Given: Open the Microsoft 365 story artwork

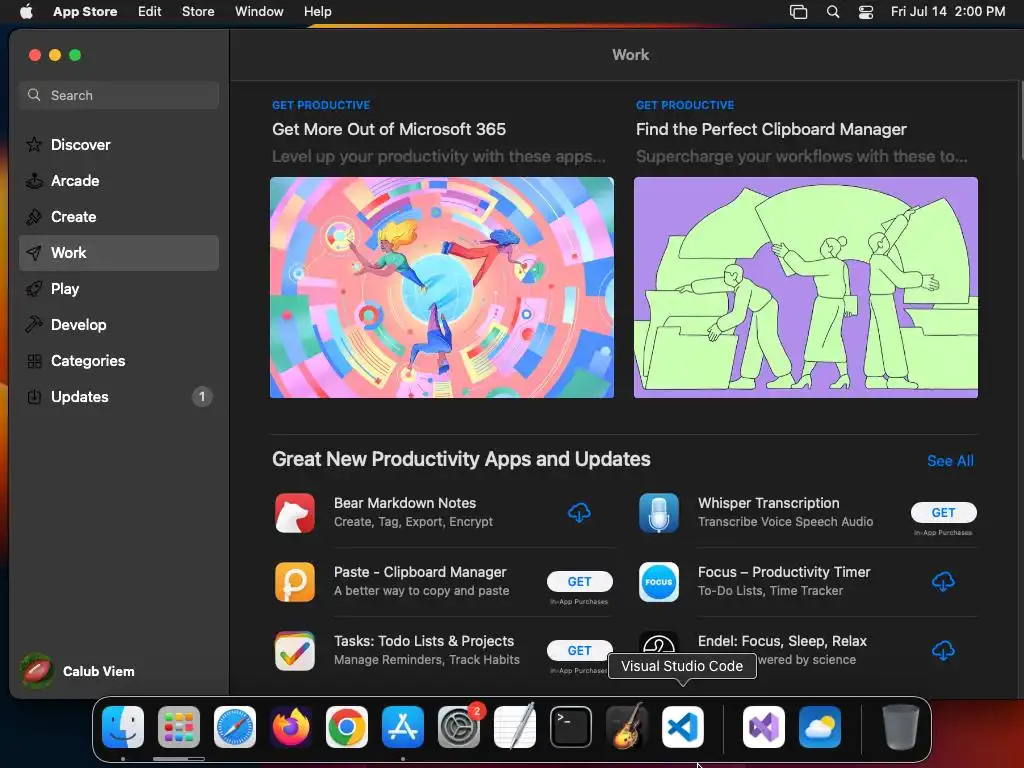Looking at the screenshot, I should click(441, 287).
